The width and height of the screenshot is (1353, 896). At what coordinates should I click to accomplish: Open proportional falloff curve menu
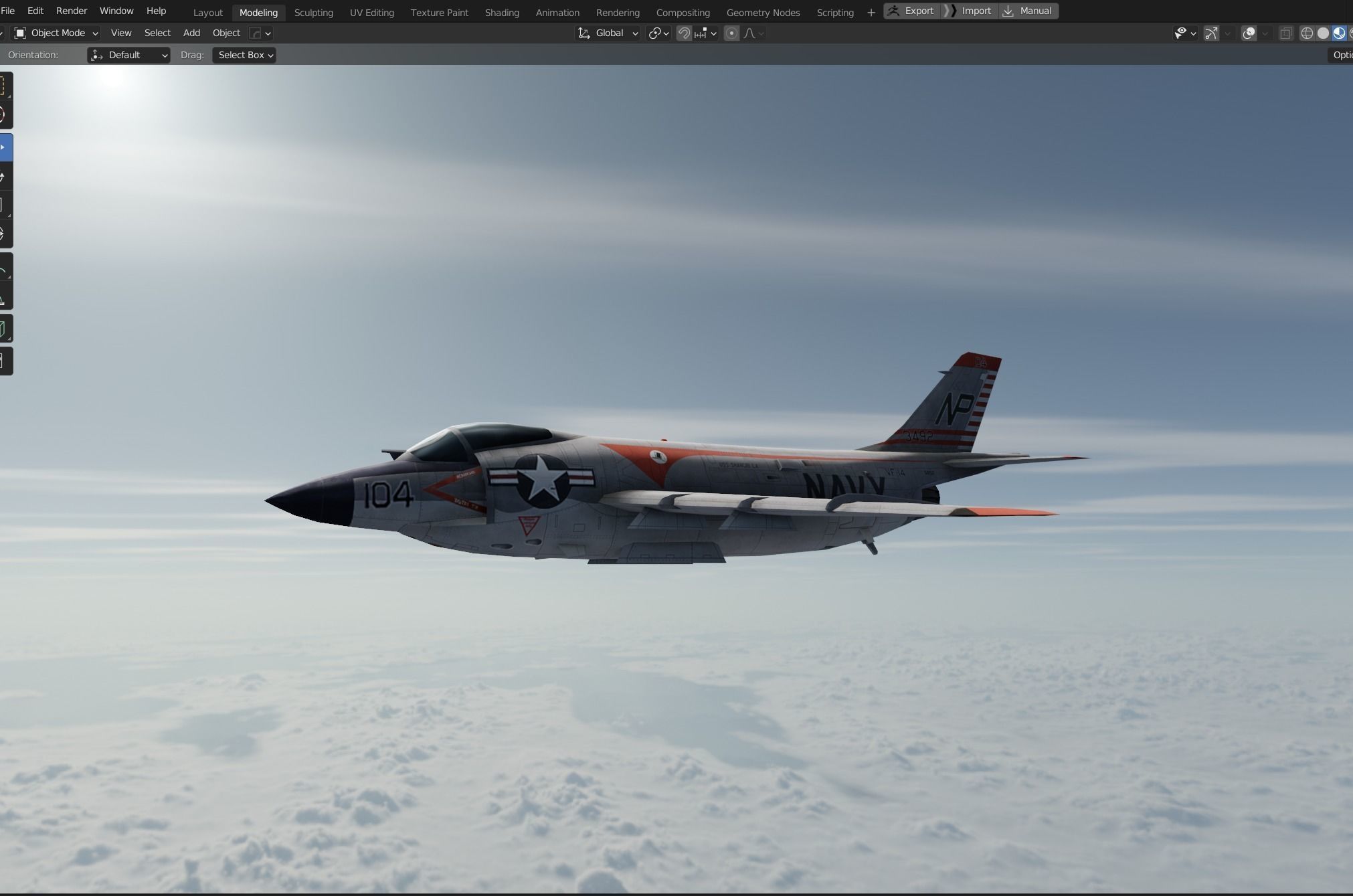click(x=753, y=33)
